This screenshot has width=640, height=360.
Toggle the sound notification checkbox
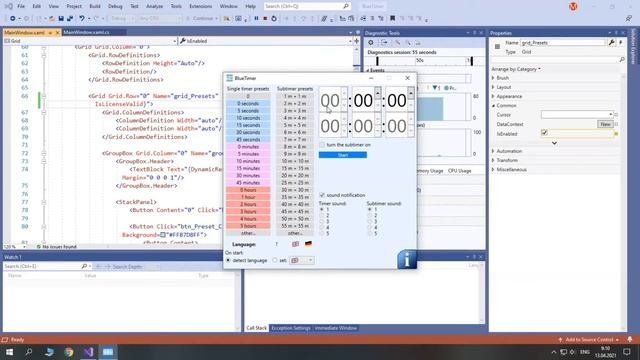point(322,195)
